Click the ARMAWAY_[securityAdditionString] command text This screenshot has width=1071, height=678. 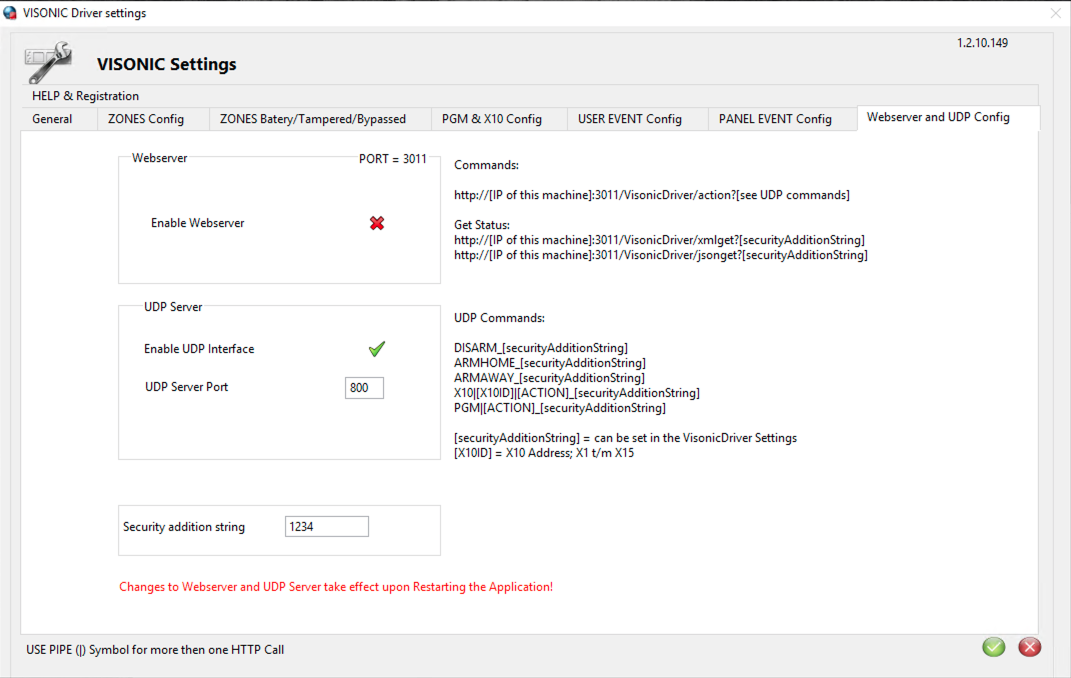pyautogui.click(x=549, y=378)
